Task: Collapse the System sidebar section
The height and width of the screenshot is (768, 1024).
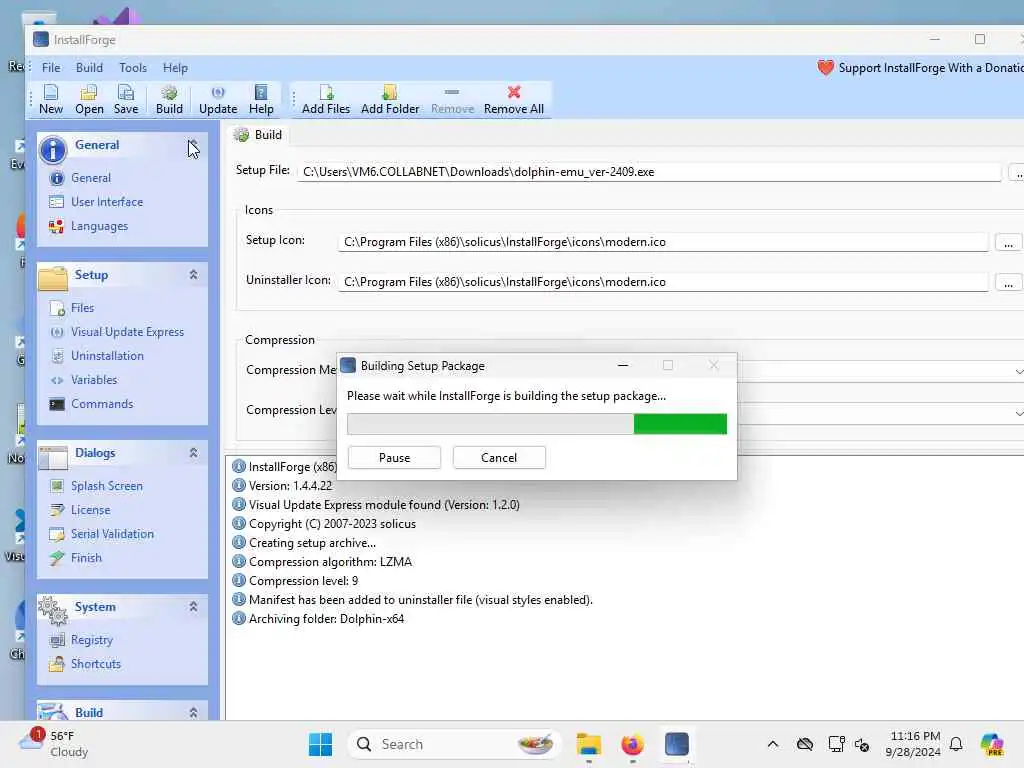Action: [x=193, y=607]
